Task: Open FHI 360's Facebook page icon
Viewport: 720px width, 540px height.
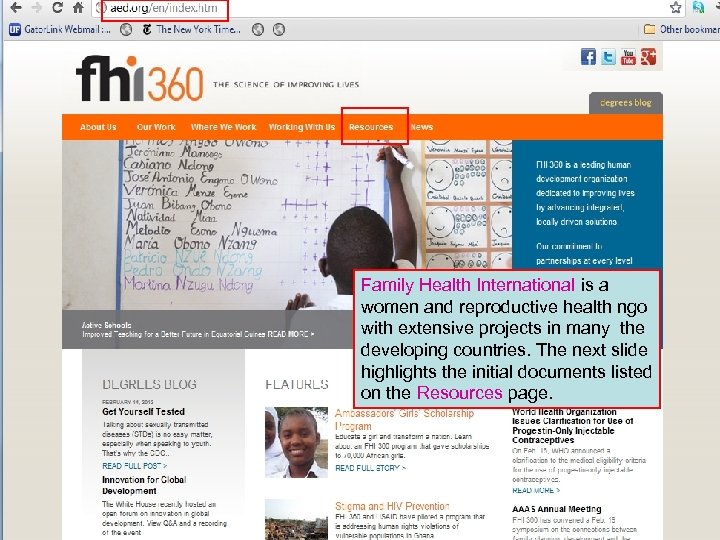Action: click(x=588, y=57)
